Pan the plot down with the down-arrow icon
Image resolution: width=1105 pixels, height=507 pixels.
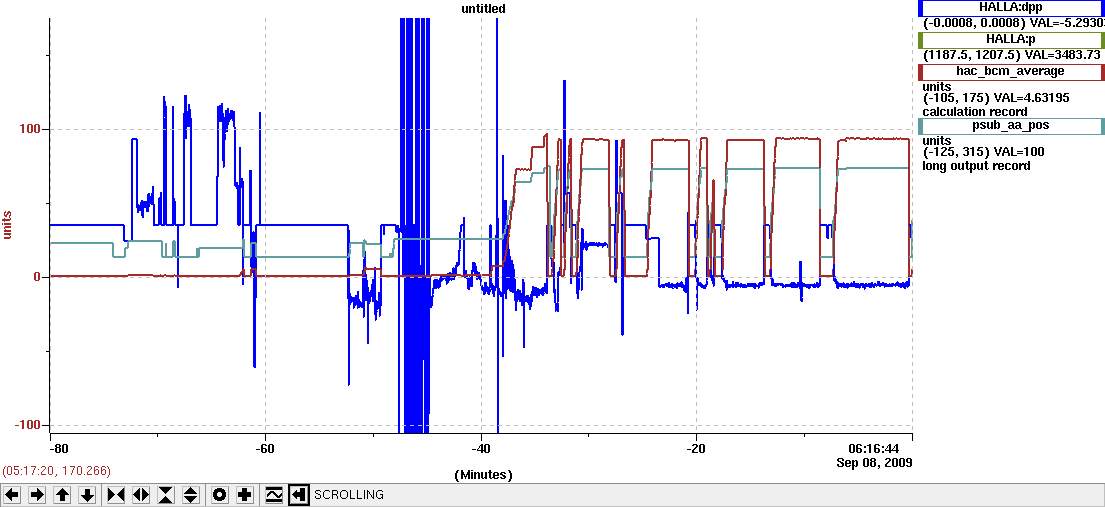[x=87, y=495]
